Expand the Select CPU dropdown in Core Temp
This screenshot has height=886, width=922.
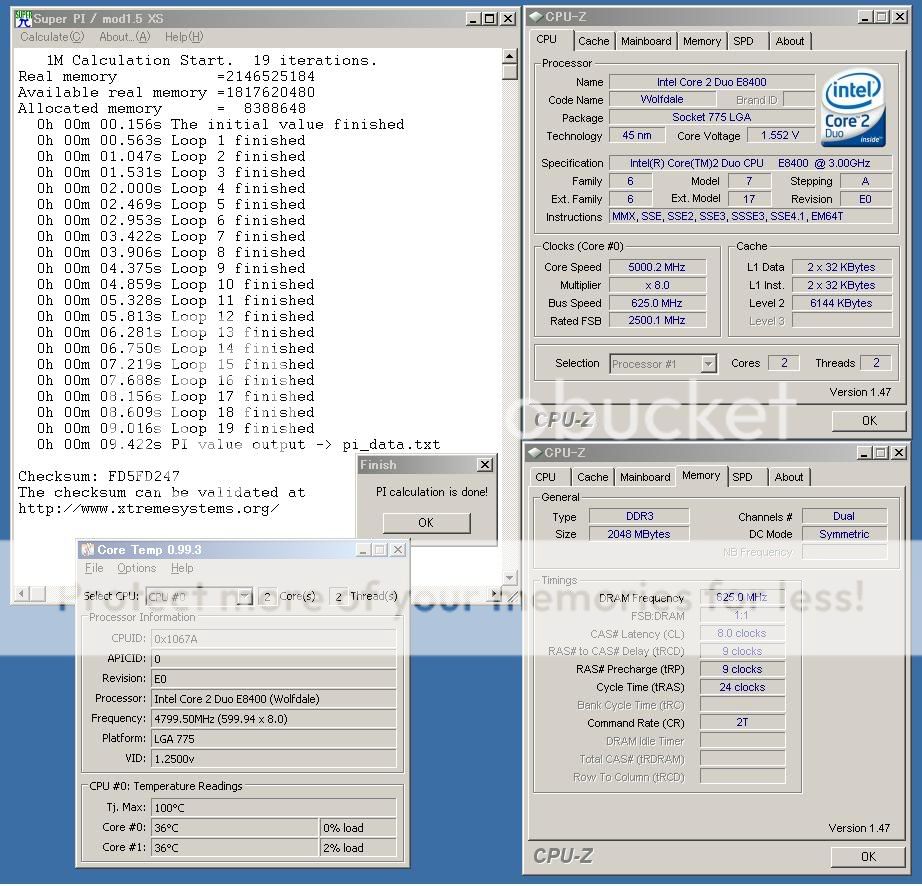(245, 597)
